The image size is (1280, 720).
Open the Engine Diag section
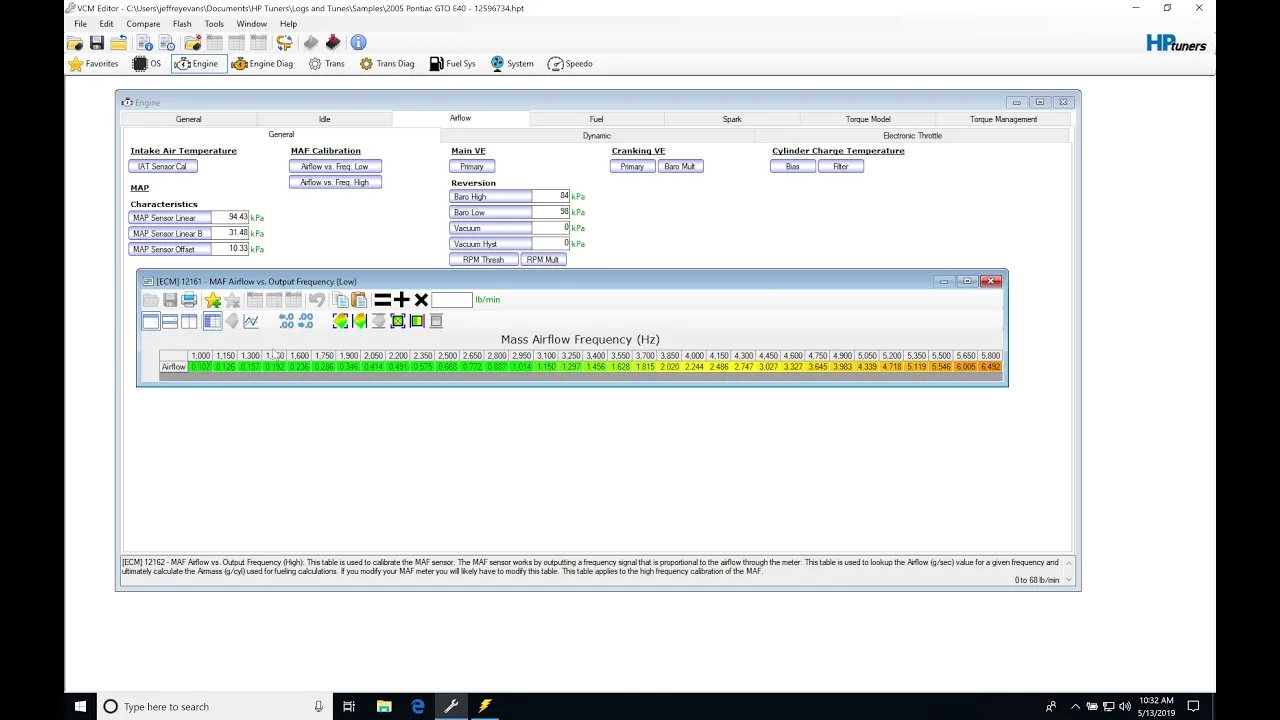pyautogui.click(x=262, y=64)
